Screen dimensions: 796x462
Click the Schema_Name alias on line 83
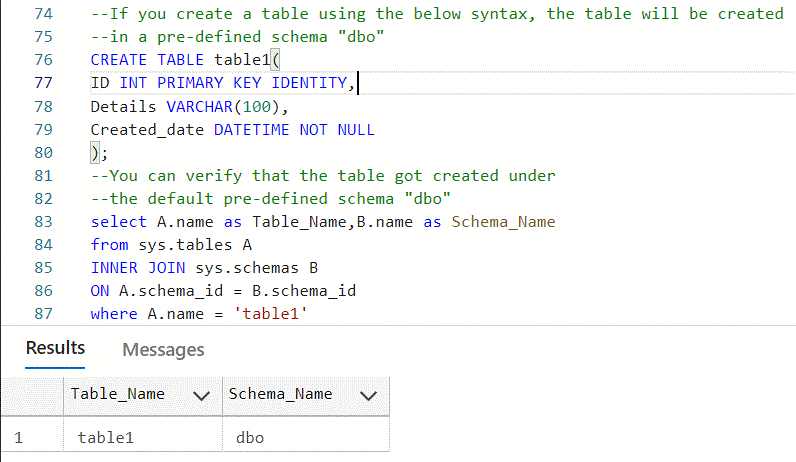(503, 222)
